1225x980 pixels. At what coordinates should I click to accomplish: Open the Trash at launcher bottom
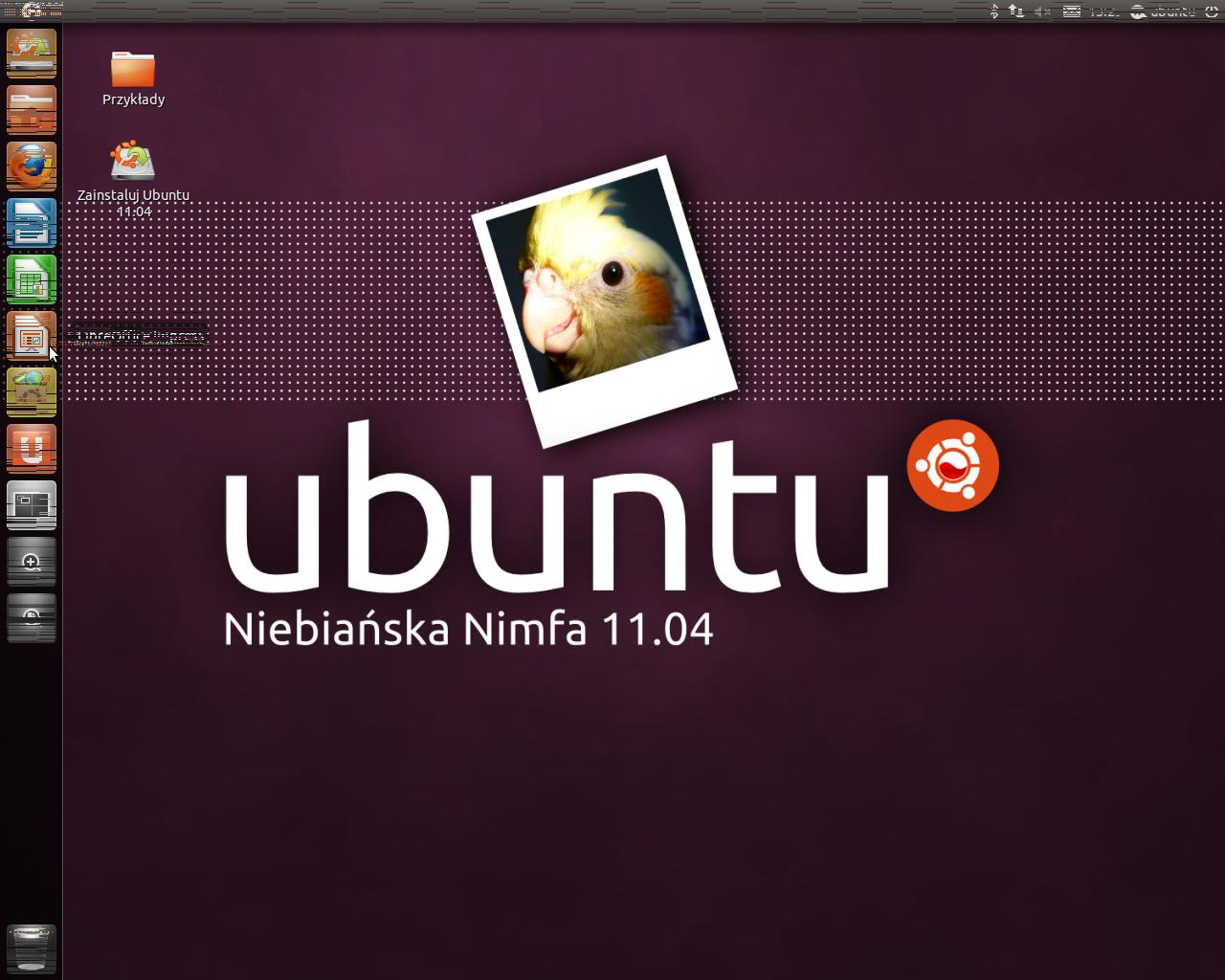pyautogui.click(x=32, y=948)
